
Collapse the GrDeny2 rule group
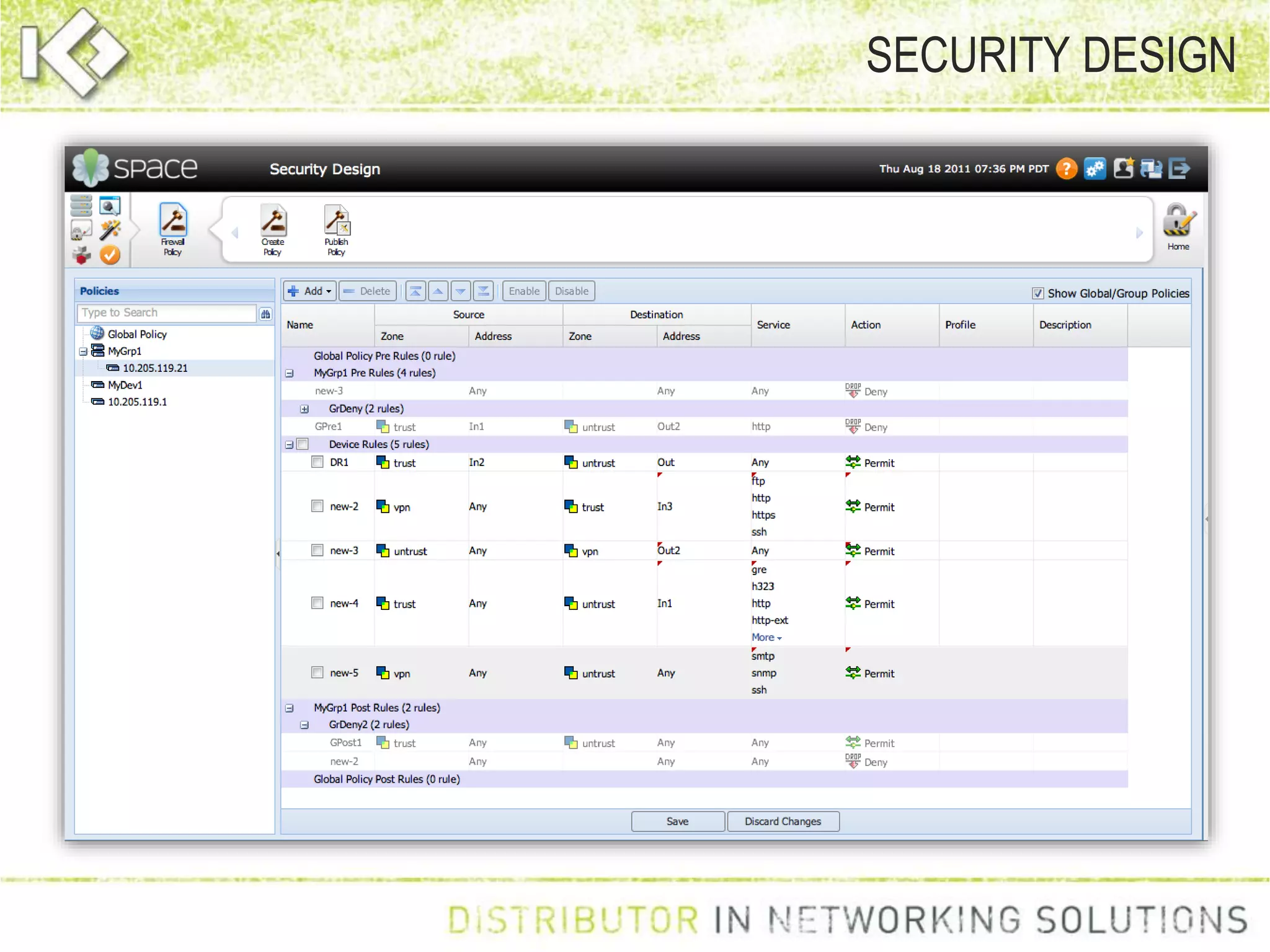pyautogui.click(x=304, y=725)
